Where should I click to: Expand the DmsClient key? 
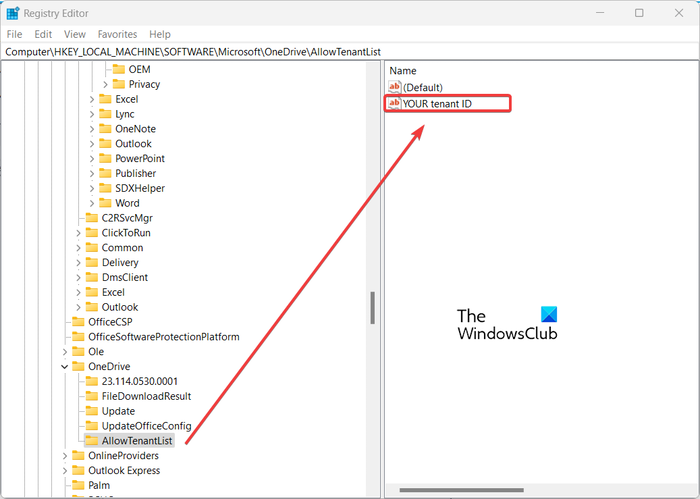coord(78,277)
